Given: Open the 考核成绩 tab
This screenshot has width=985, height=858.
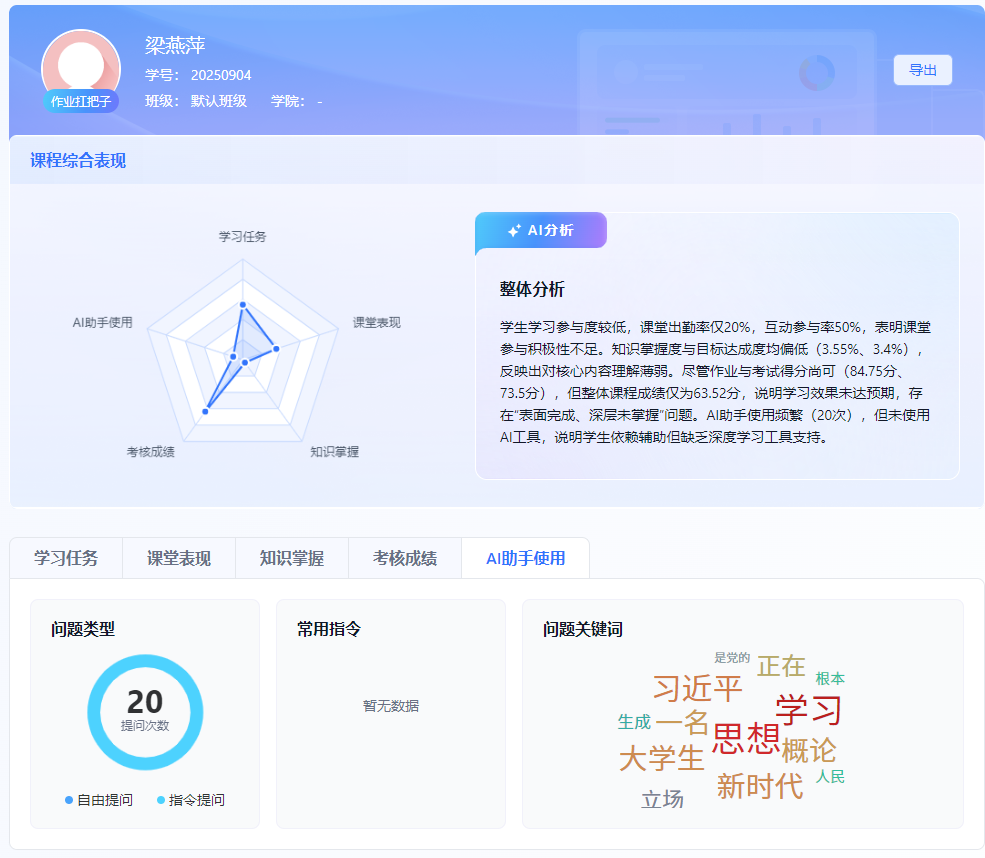Looking at the screenshot, I should (x=405, y=558).
